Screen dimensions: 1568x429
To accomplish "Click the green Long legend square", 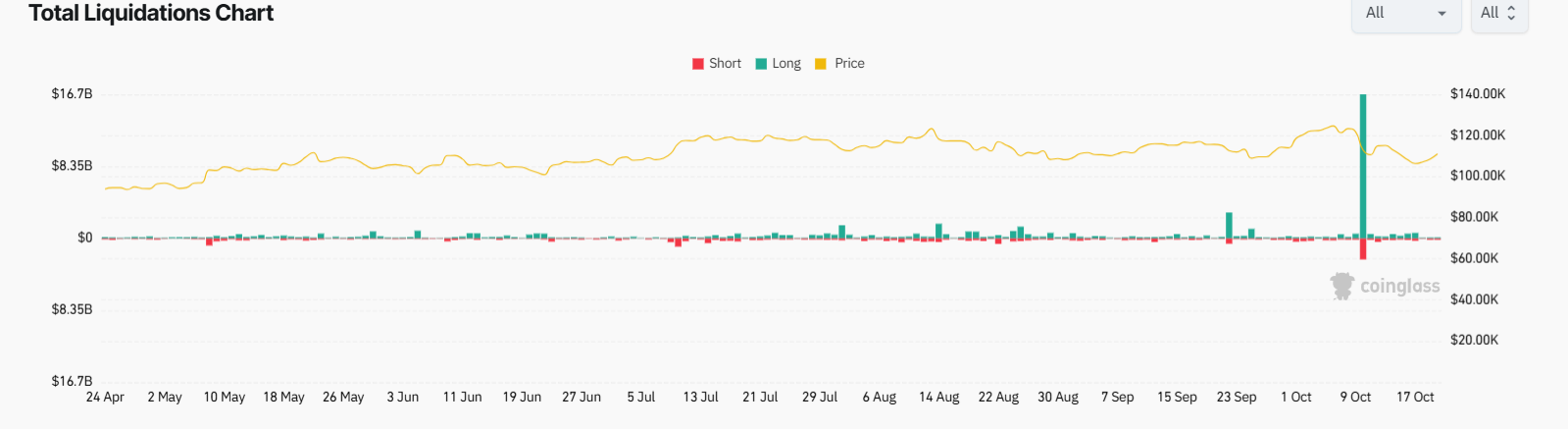I will tap(761, 64).
